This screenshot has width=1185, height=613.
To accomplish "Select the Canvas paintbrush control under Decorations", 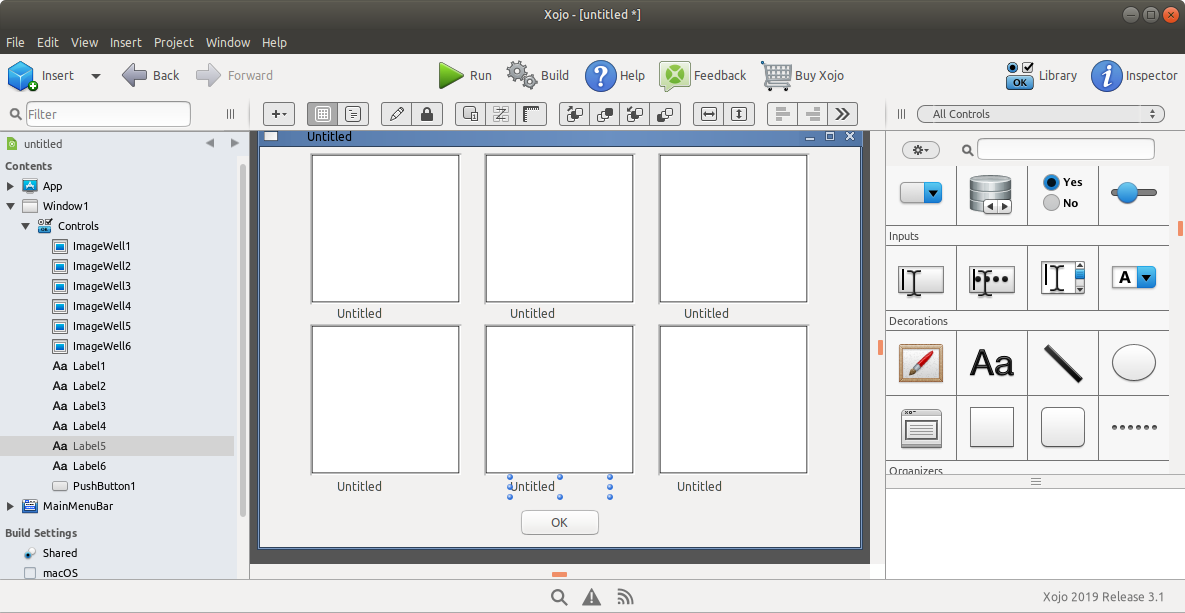I will click(x=920, y=363).
